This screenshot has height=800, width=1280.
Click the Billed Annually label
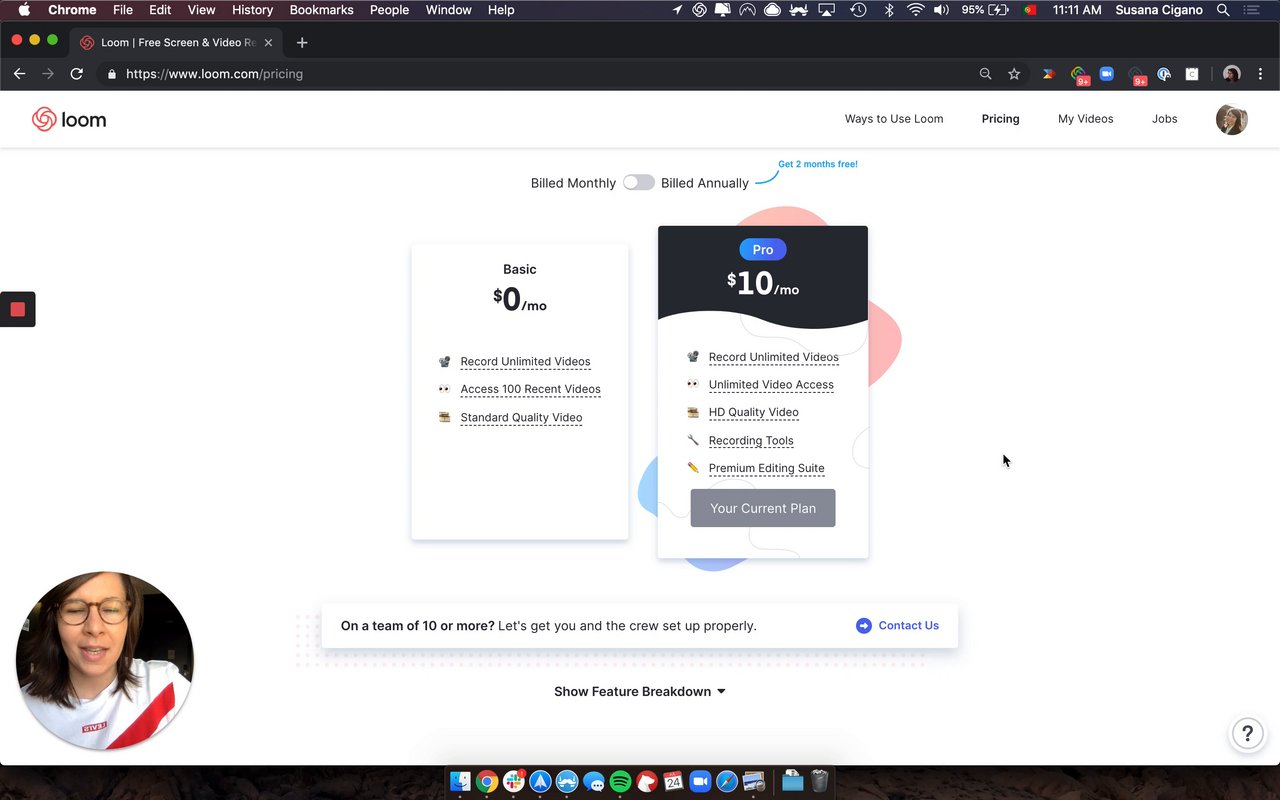tap(704, 183)
